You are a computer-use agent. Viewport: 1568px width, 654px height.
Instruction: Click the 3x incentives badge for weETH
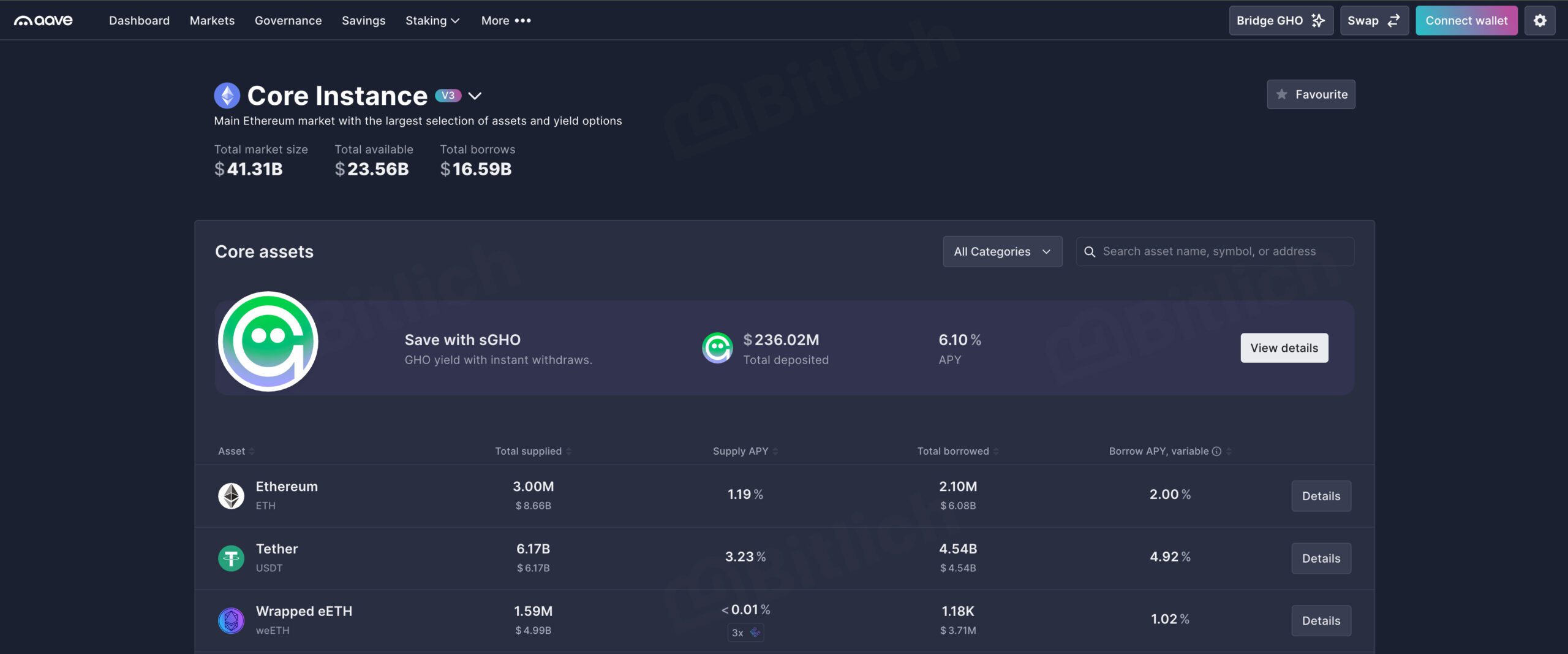click(745, 633)
